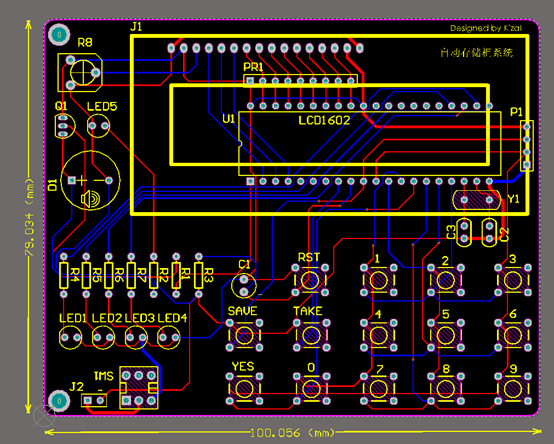Screen dimensions: 554x444
Task: Select the Y1 crystal footprint
Action: (x=477, y=200)
